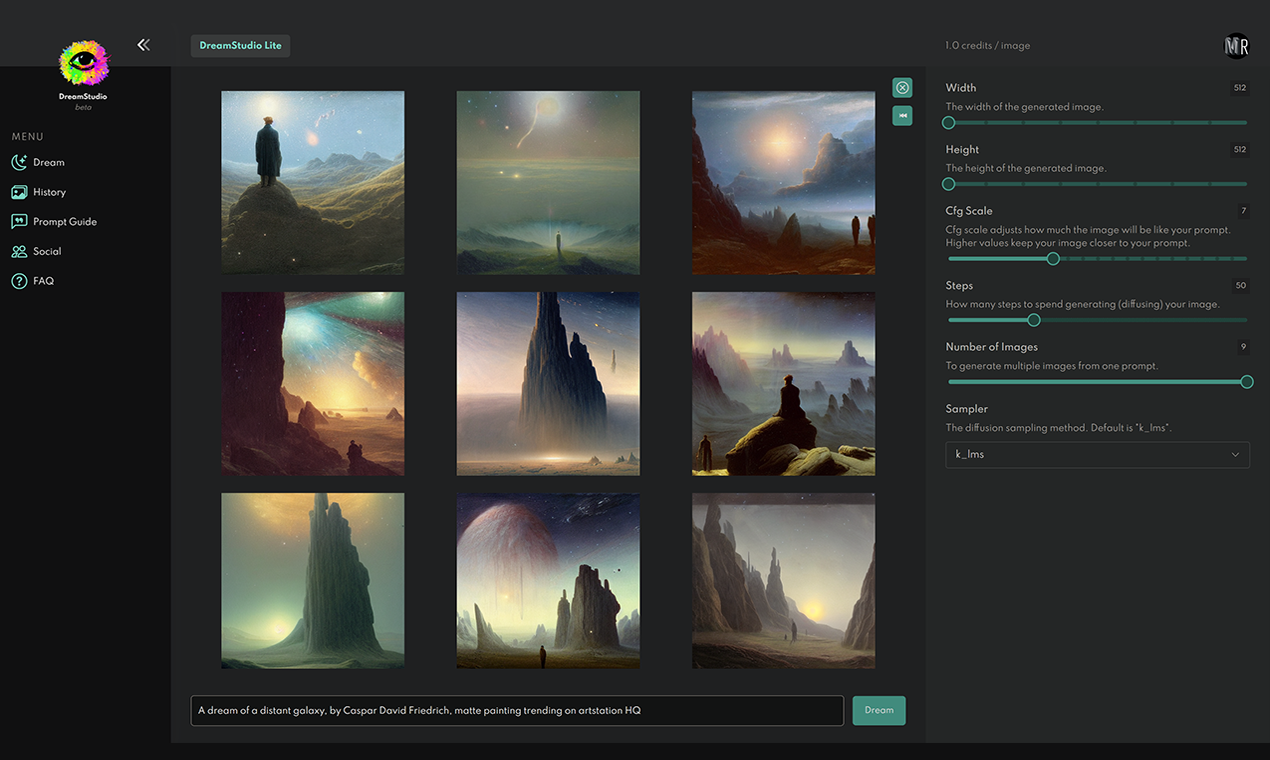Click the History image icon
Viewport: 1270px width, 760px height.
pos(19,192)
